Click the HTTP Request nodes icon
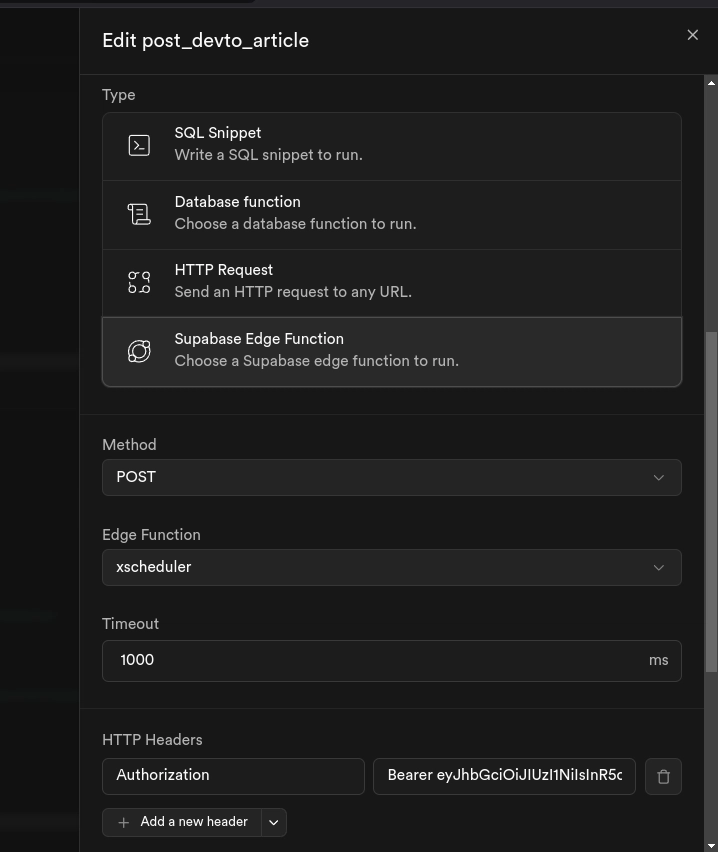This screenshot has height=852, width=718. point(139,282)
